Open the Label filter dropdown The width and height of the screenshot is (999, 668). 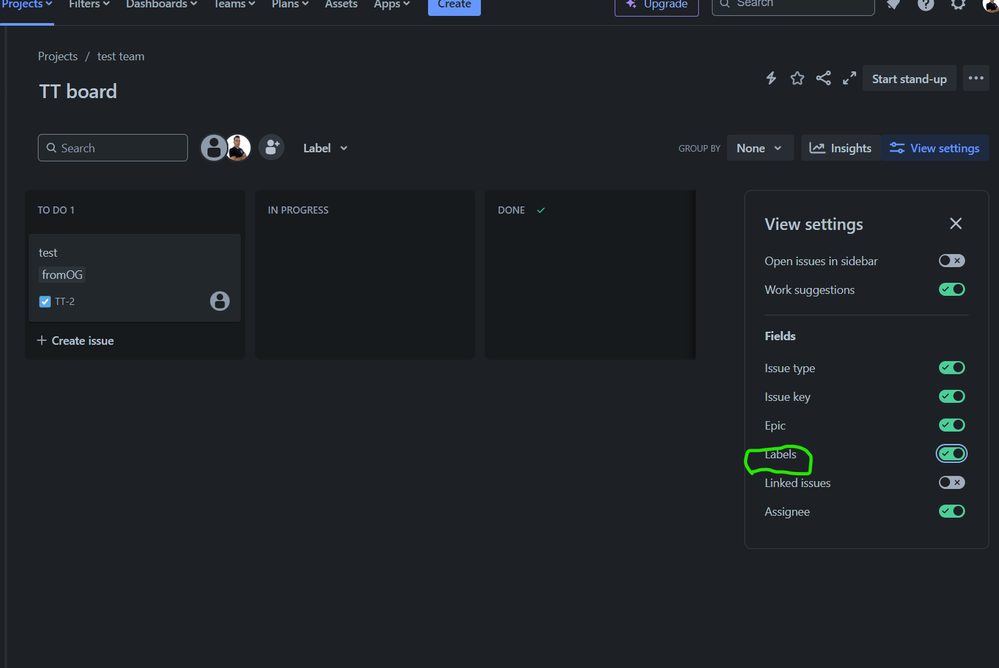[325, 148]
